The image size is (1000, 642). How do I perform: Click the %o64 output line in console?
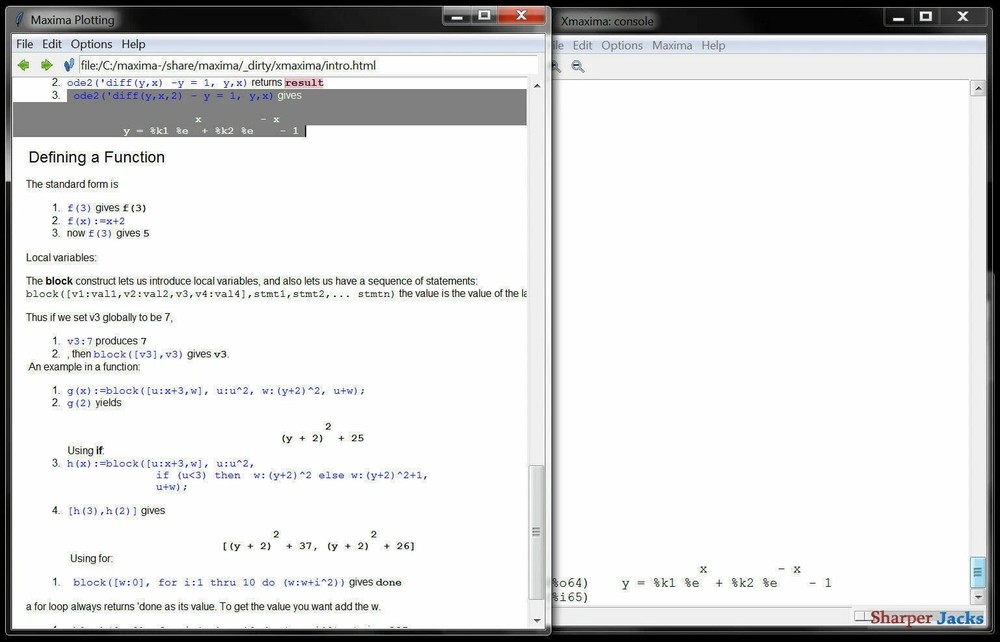691,578
